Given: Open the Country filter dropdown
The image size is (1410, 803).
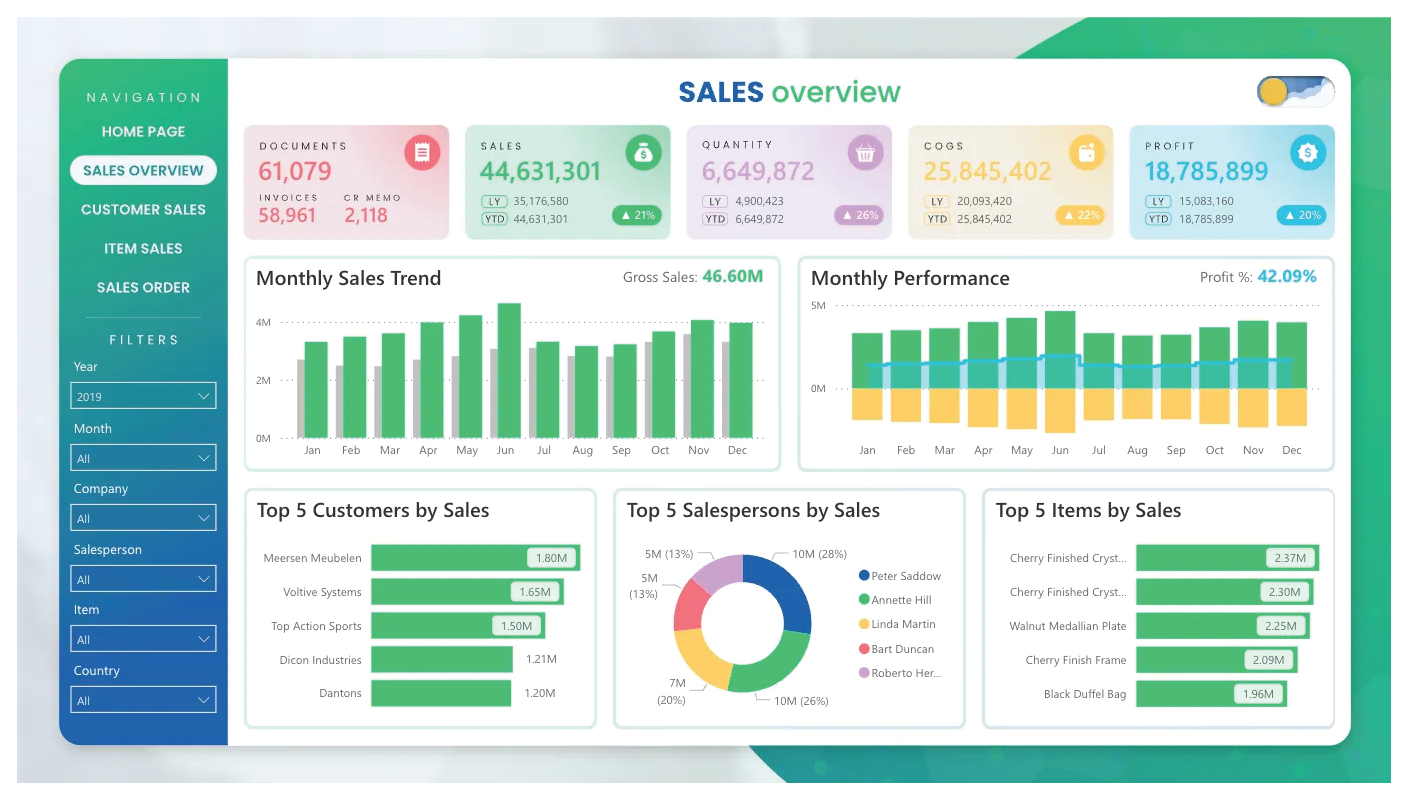Looking at the screenshot, I should coord(144,700).
